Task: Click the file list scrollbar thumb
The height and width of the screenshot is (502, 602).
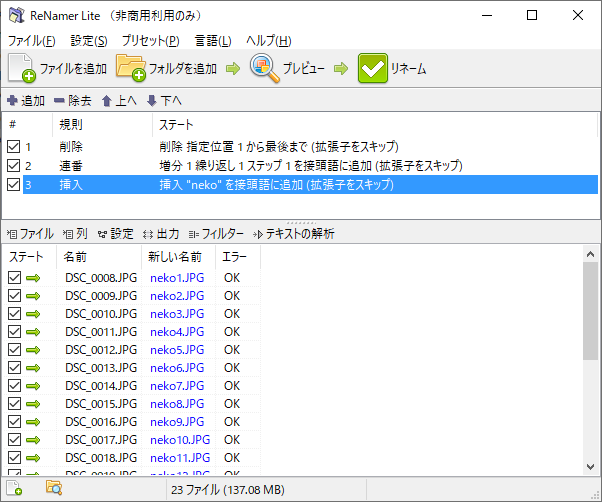Action: click(x=590, y=311)
